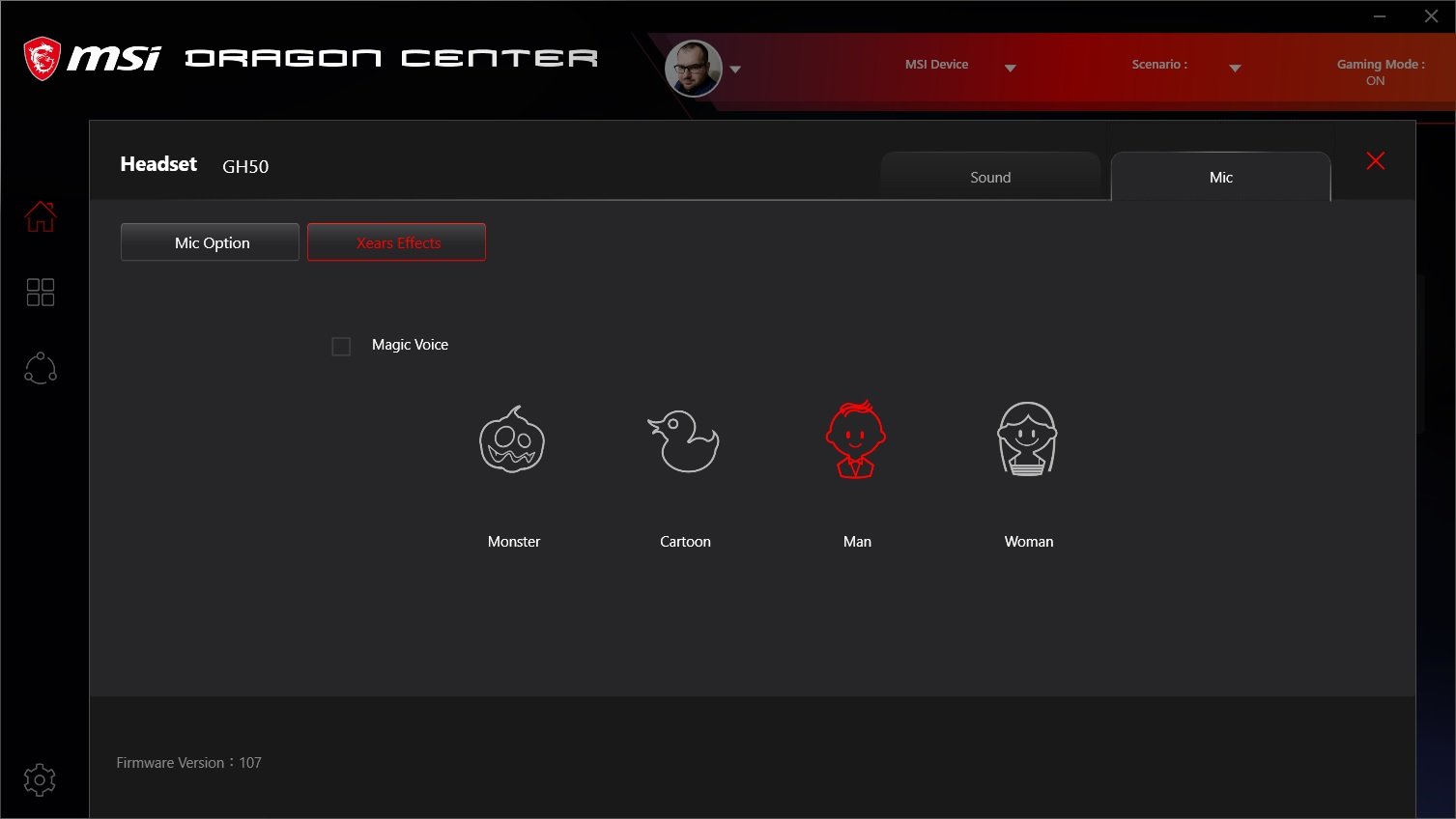
Task: Open the circular sync sidebar icon
Action: [41, 368]
